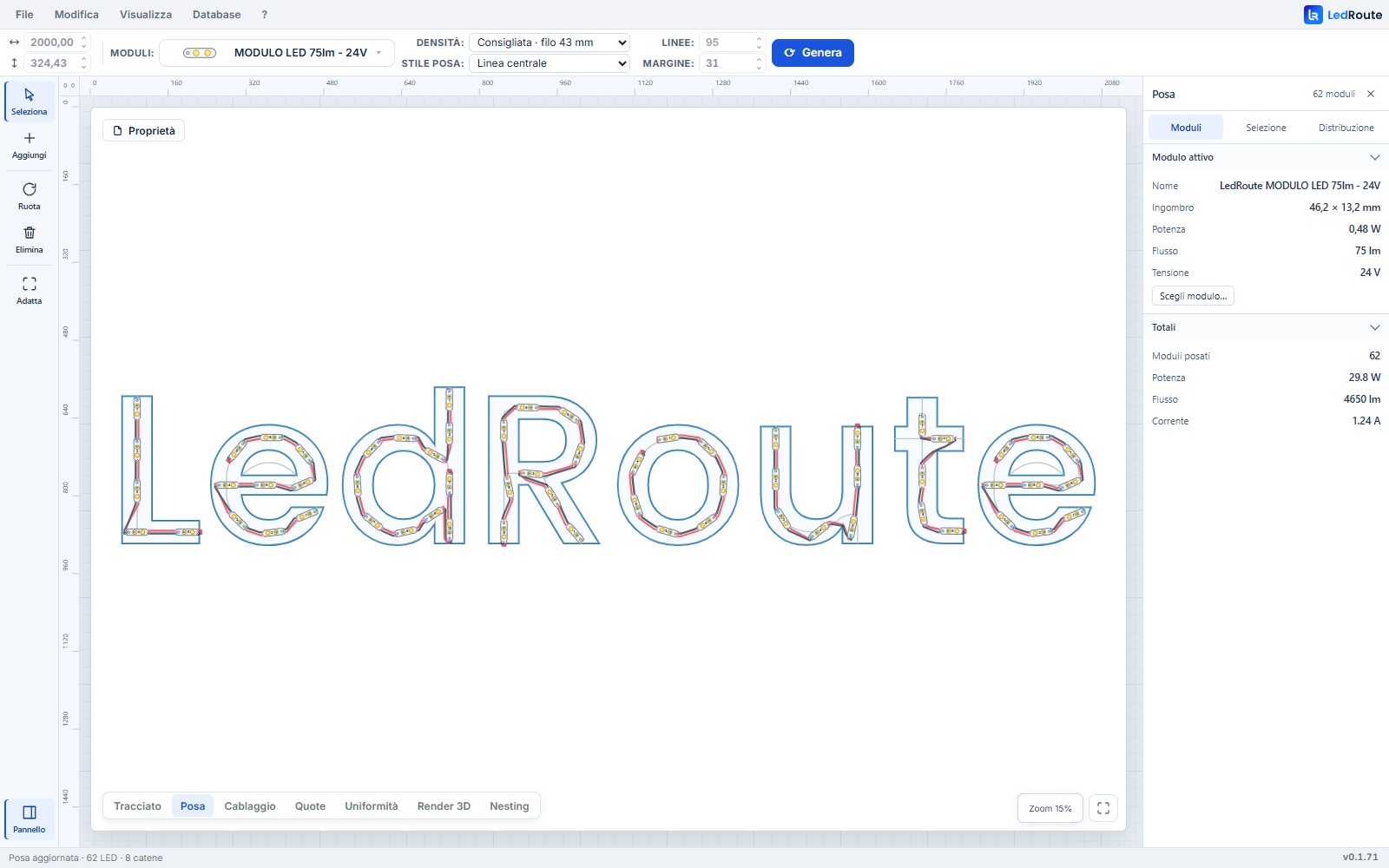Close the Posa side panel
This screenshot has width=1389, height=868.
click(1371, 94)
